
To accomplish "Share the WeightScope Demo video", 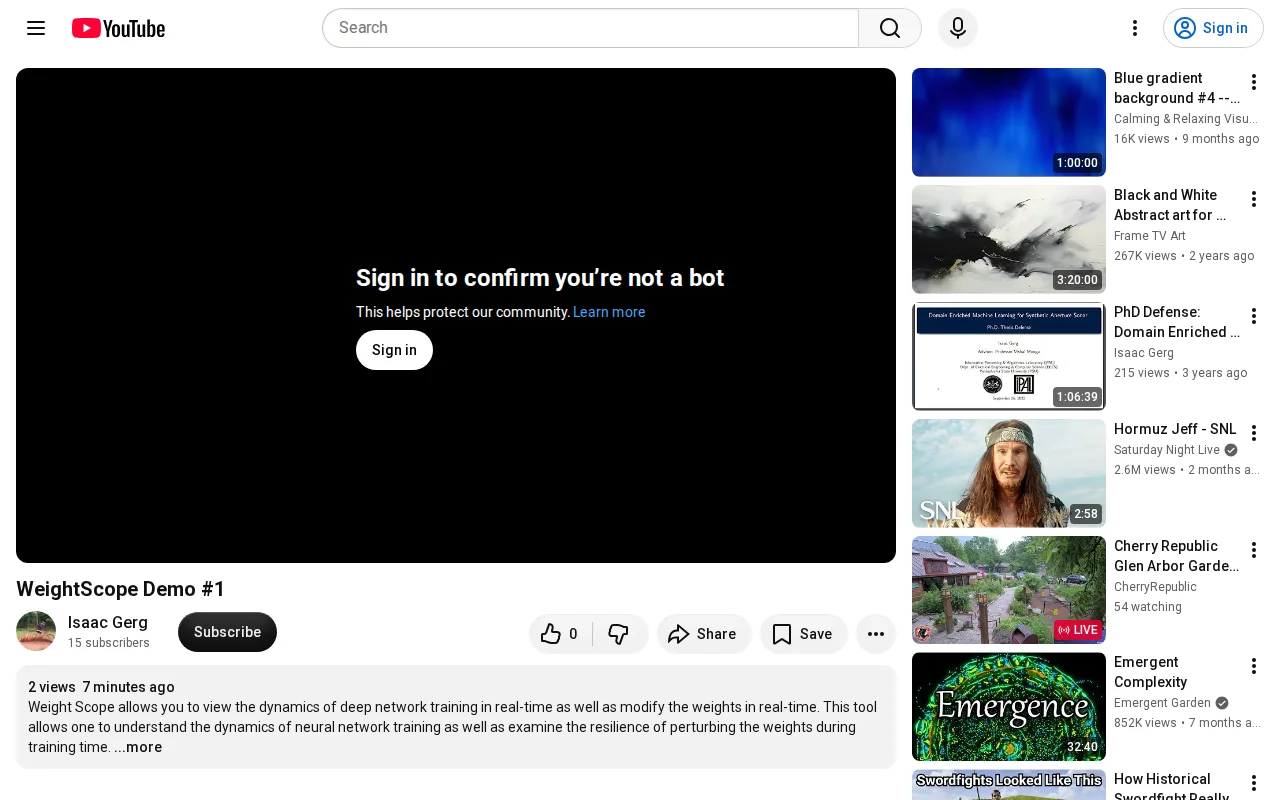I will pyautogui.click(x=704, y=634).
